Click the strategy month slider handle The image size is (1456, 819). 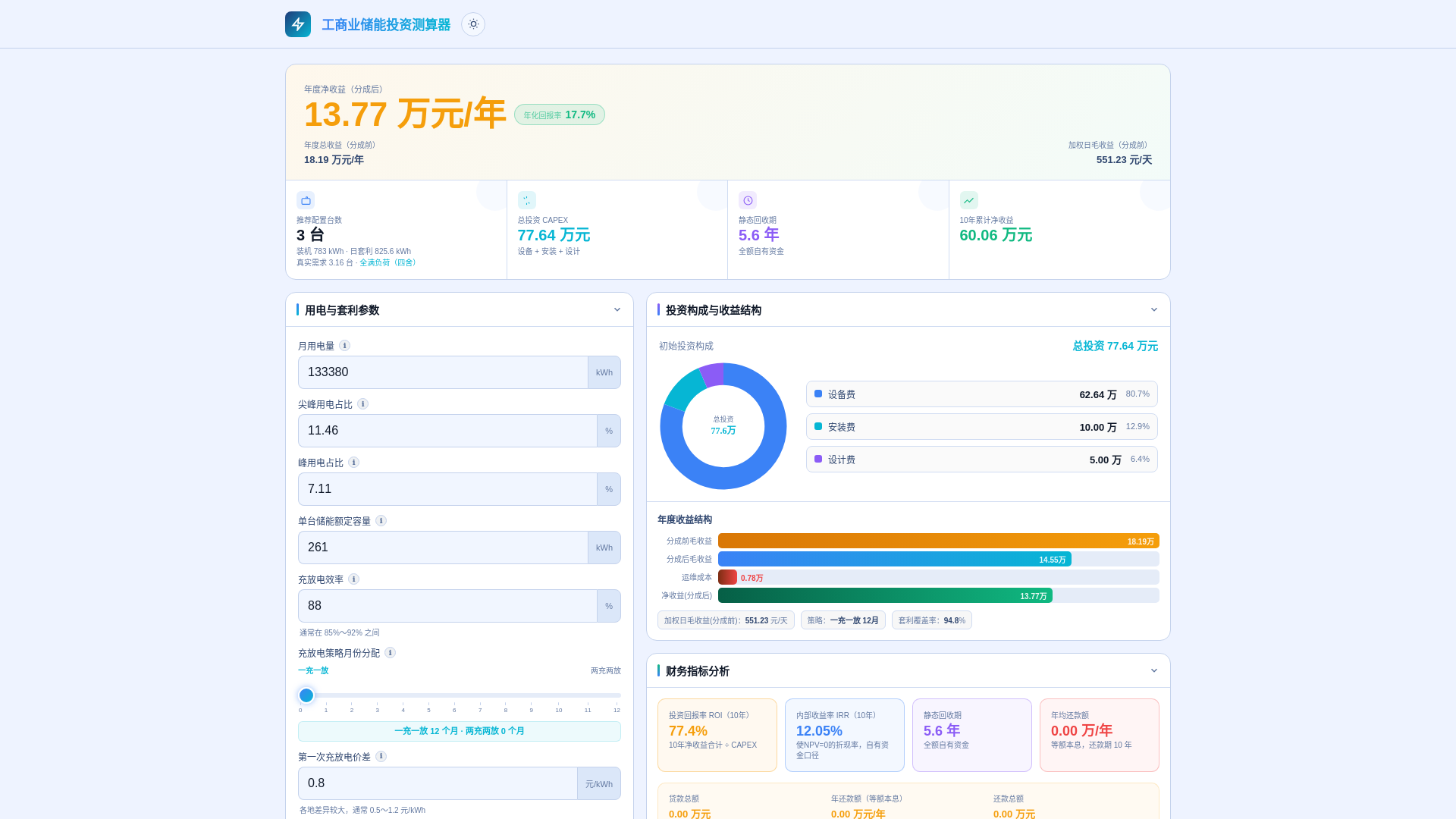[x=306, y=695]
